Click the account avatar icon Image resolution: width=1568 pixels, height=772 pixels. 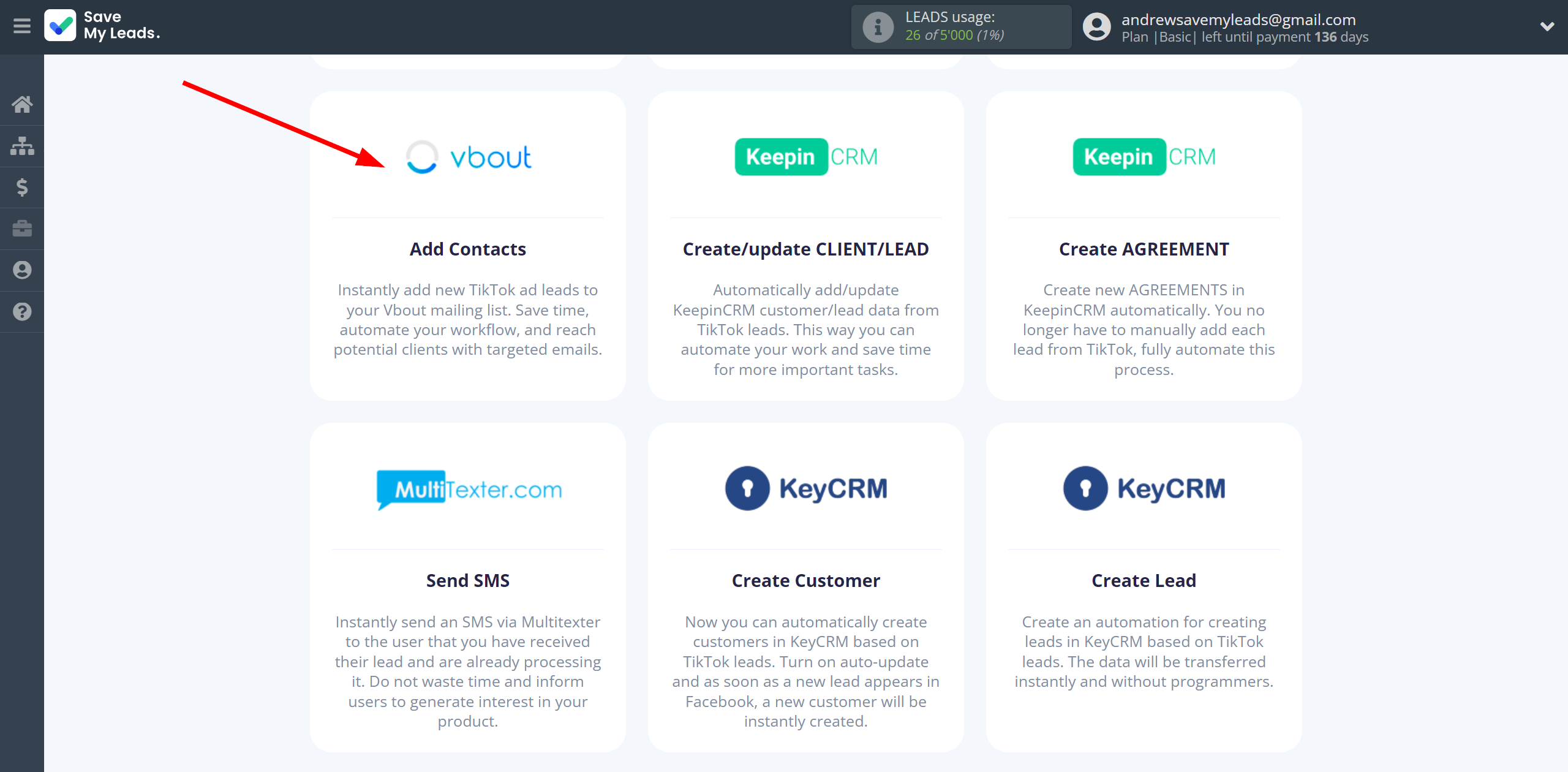pyautogui.click(x=1096, y=27)
